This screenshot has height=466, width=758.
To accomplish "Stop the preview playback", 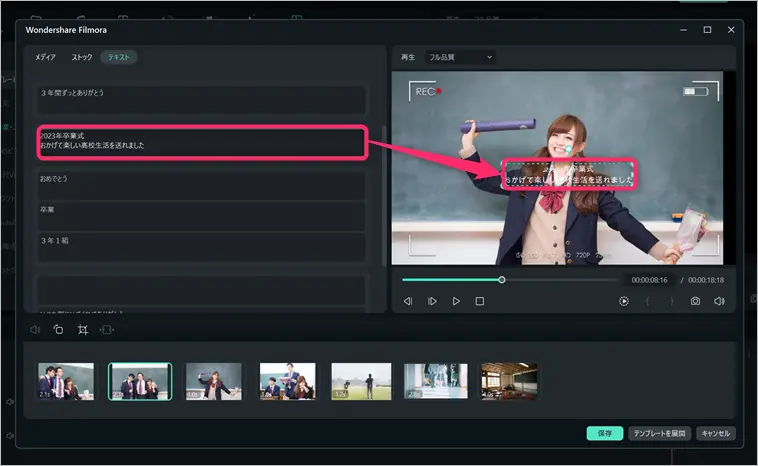I will click(x=480, y=301).
